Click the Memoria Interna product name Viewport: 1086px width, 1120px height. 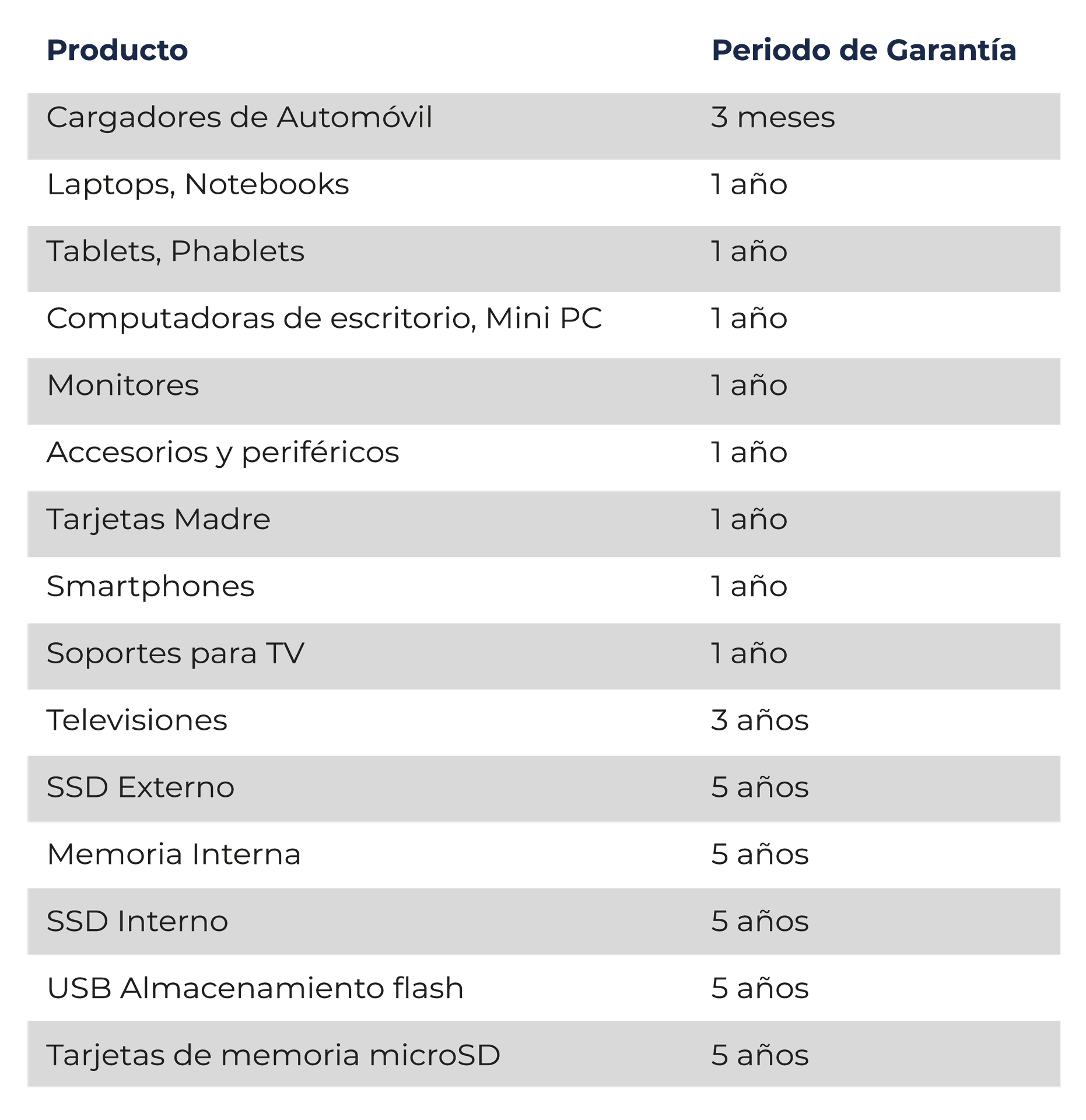tap(174, 855)
